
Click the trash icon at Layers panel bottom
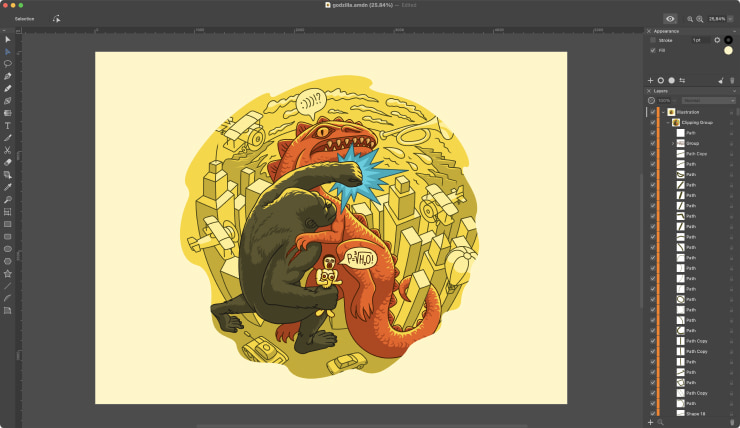pos(732,422)
